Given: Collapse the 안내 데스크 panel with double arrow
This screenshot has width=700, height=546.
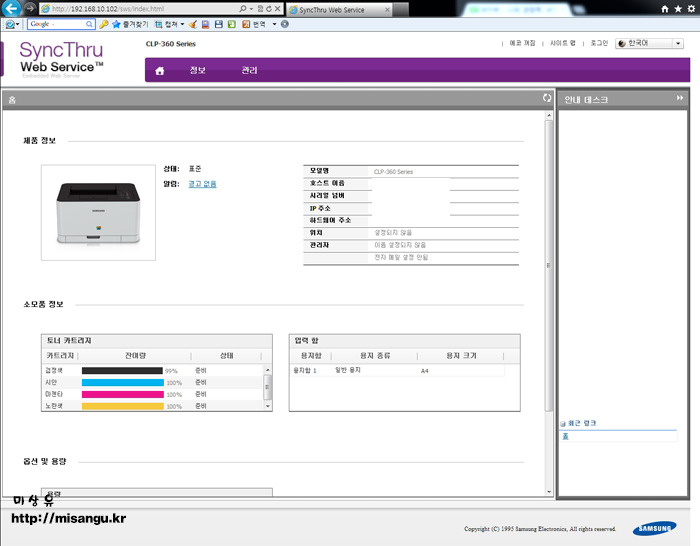Looking at the screenshot, I should click(x=679, y=98).
